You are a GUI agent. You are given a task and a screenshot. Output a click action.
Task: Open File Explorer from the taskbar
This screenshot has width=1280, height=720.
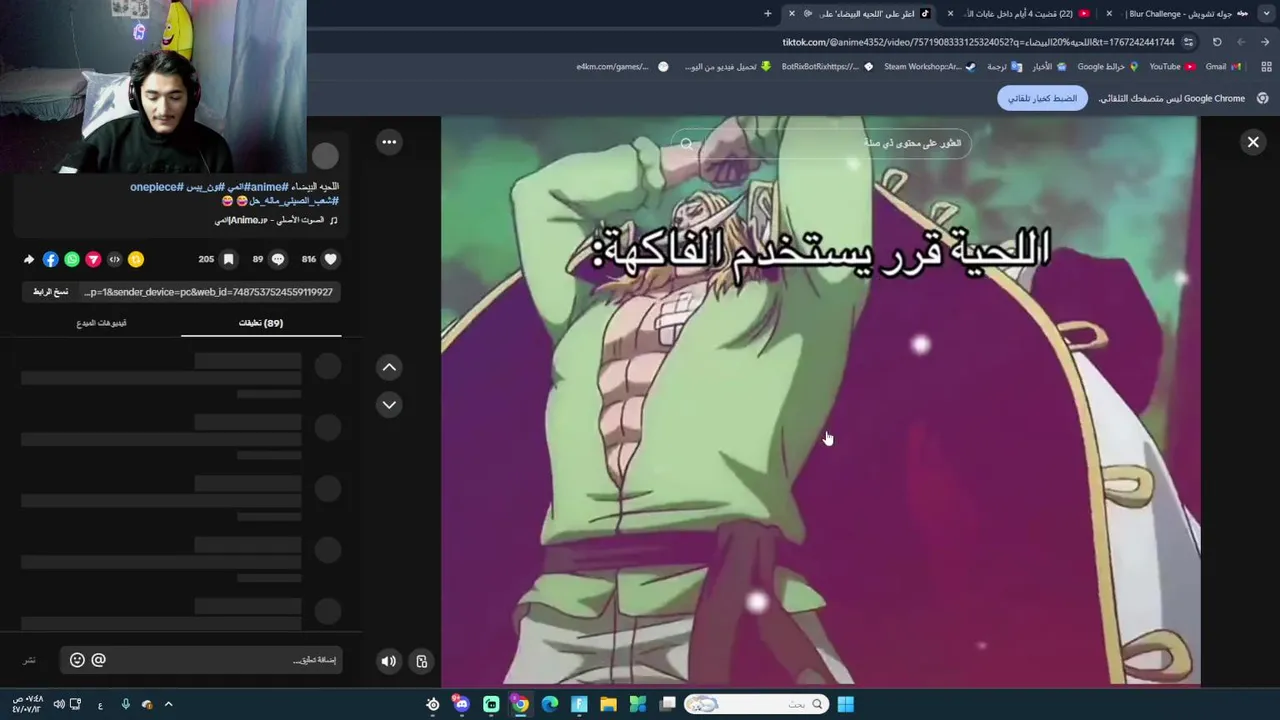[x=608, y=704]
